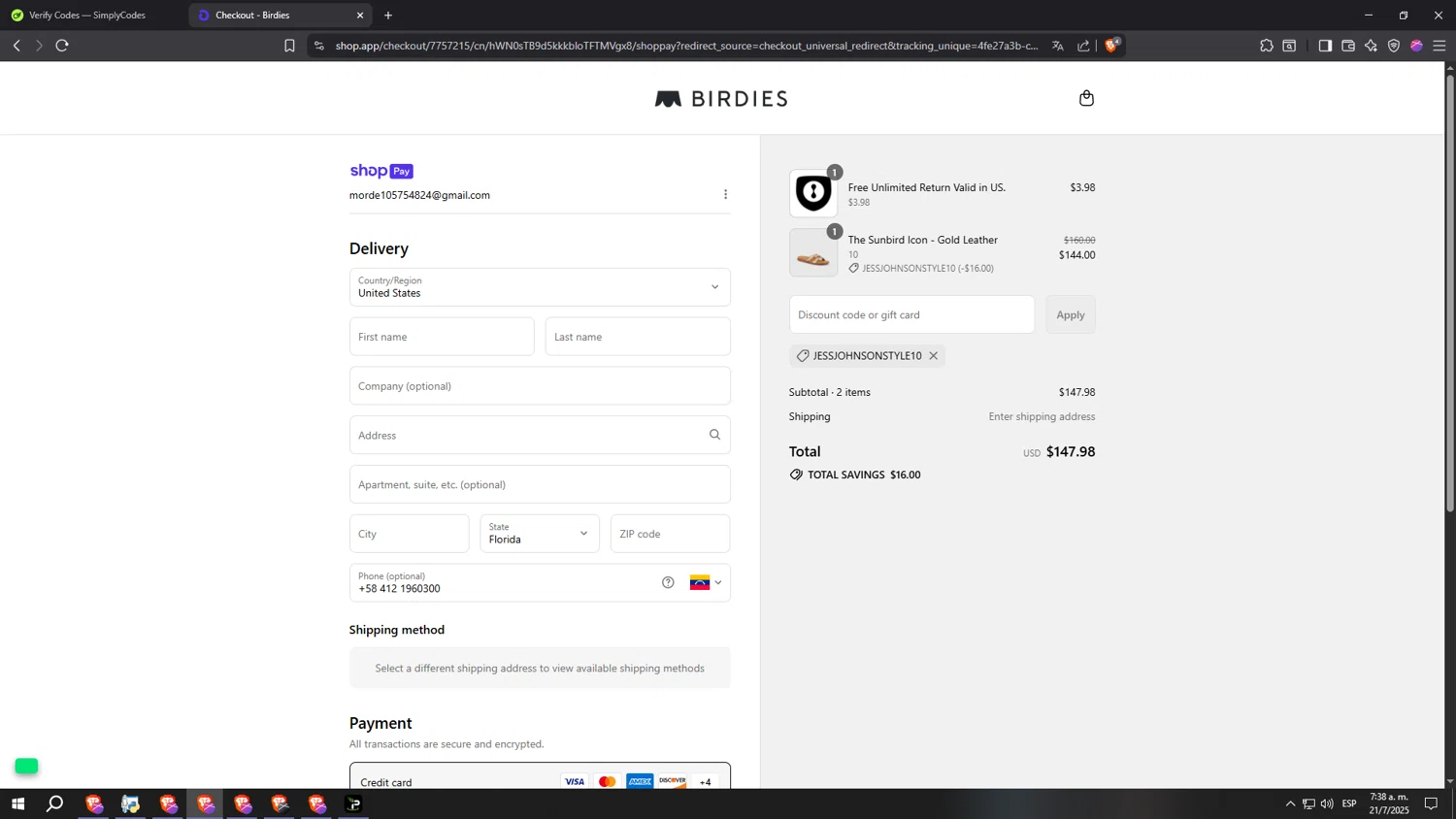Click the browser address bar URL
The height and width of the screenshot is (819, 1456).
pyautogui.click(x=686, y=46)
